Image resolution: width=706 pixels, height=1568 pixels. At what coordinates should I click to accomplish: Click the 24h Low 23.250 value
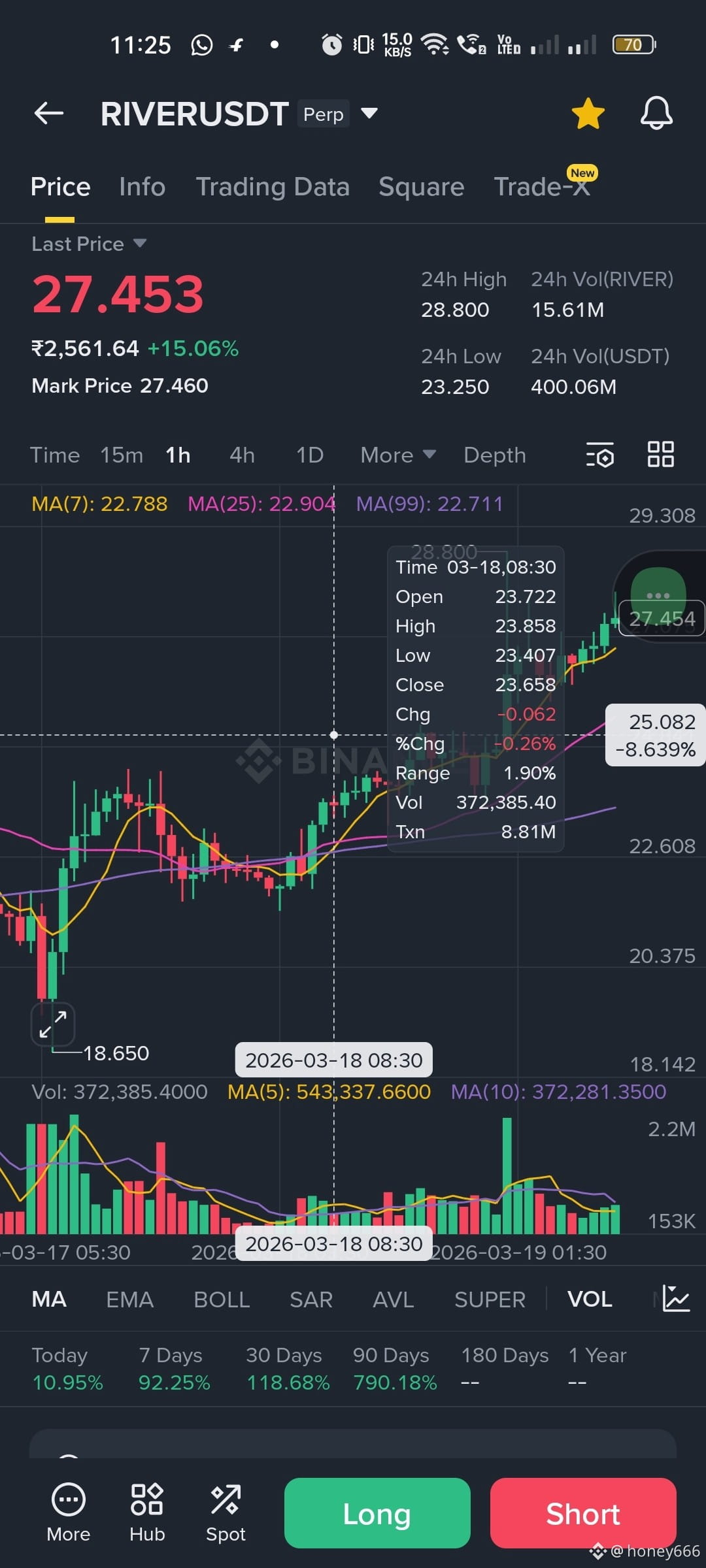click(455, 387)
